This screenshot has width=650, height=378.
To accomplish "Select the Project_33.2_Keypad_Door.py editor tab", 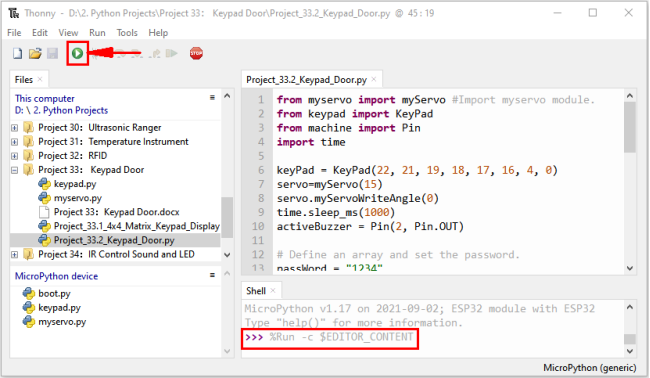I will pos(306,80).
